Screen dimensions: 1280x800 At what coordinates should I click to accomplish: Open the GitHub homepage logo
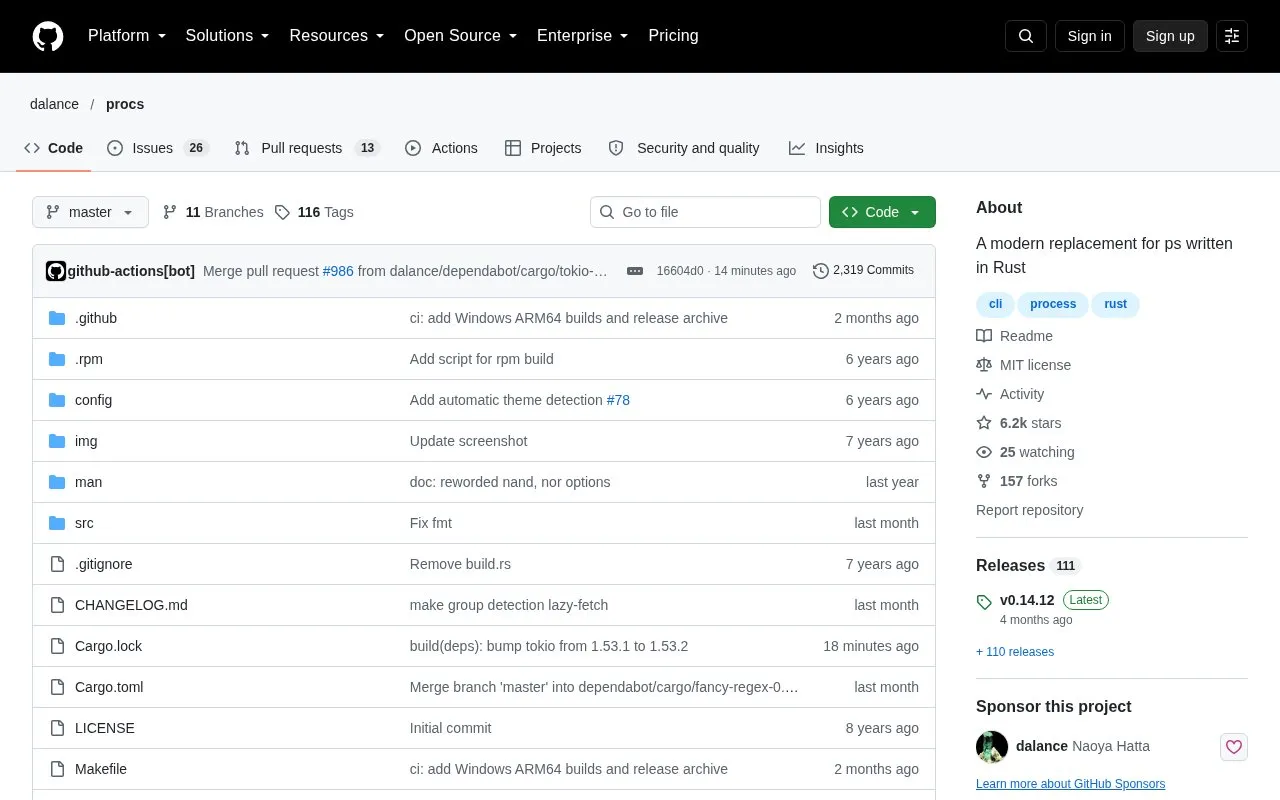pyautogui.click(x=48, y=36)
